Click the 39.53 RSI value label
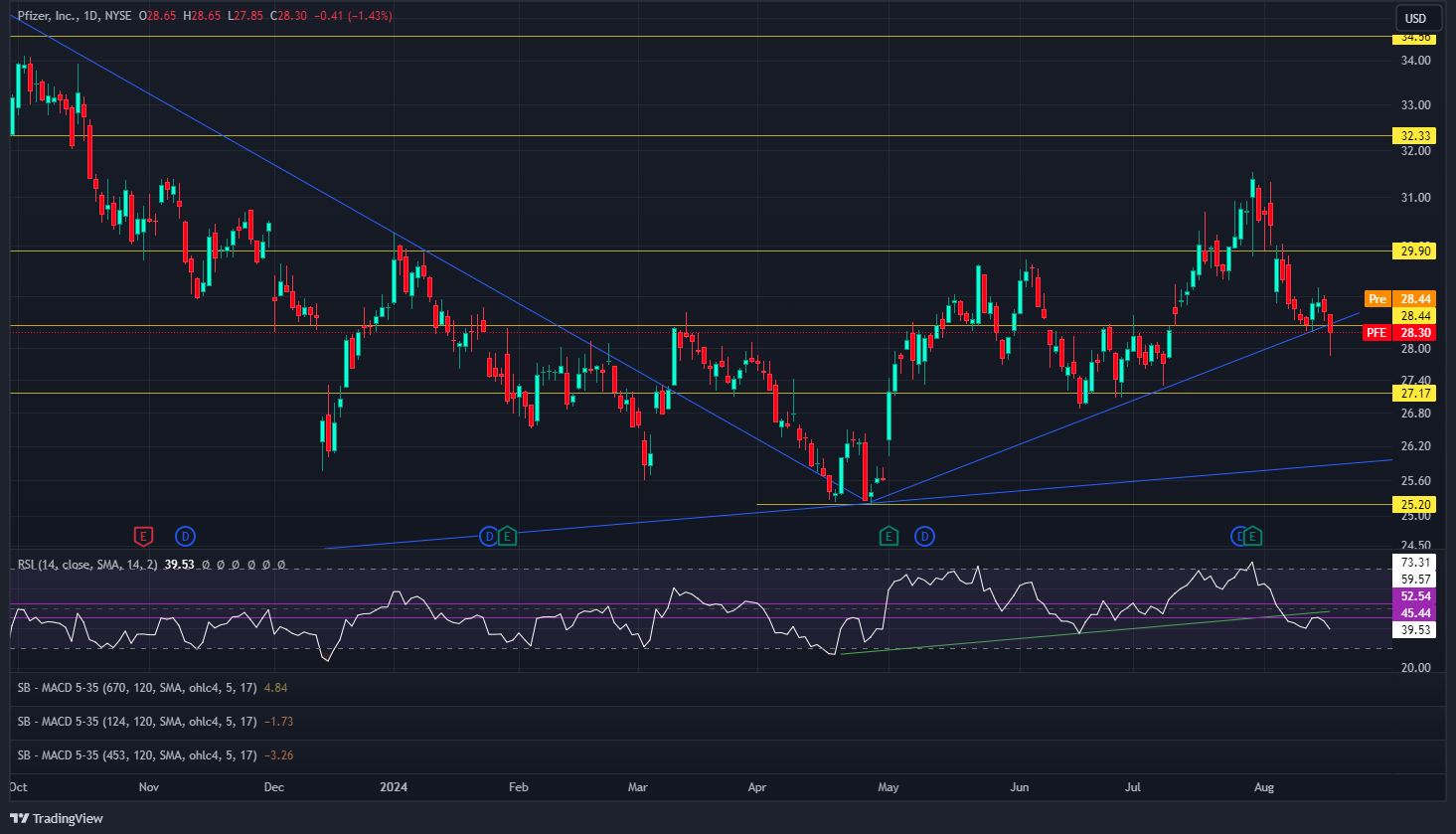This screenshot has height=834, width=1456. point(1416,630)
